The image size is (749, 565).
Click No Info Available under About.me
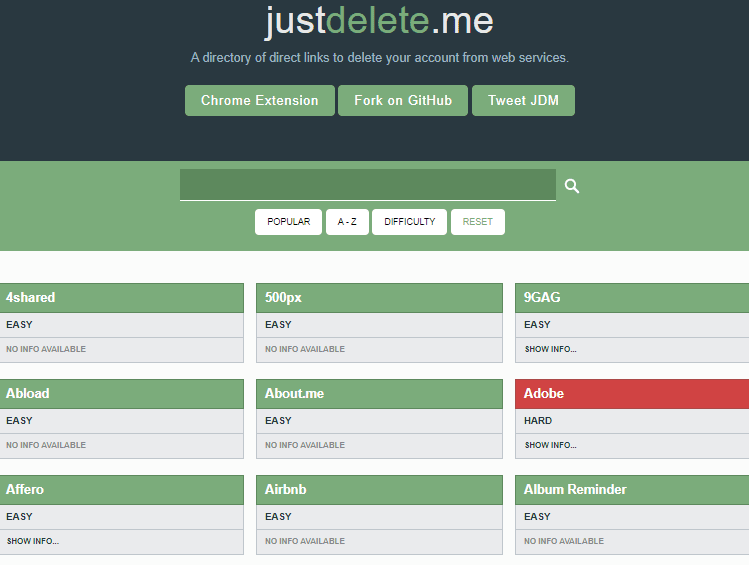305,445
